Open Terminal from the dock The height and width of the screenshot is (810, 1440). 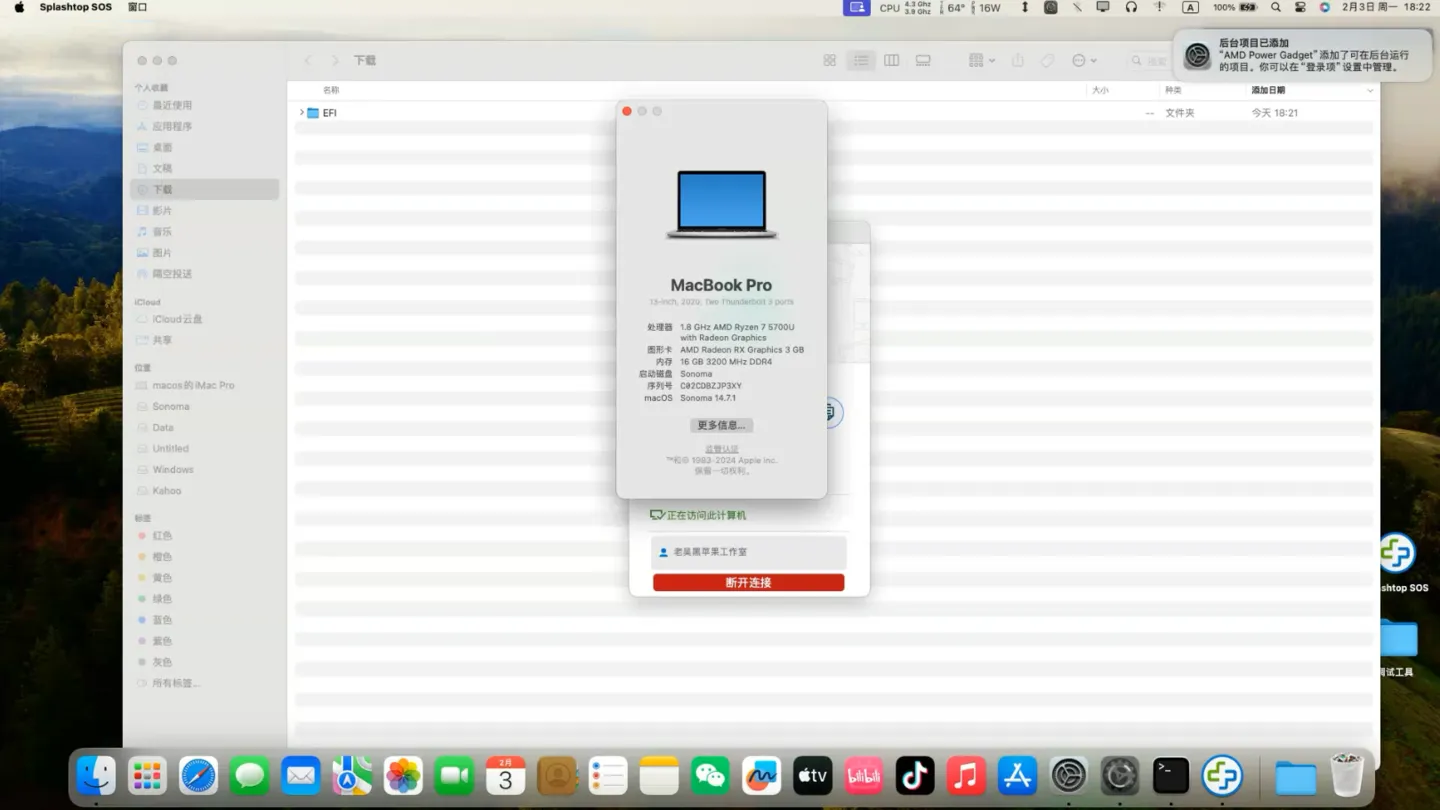[x=1170, y=776]
